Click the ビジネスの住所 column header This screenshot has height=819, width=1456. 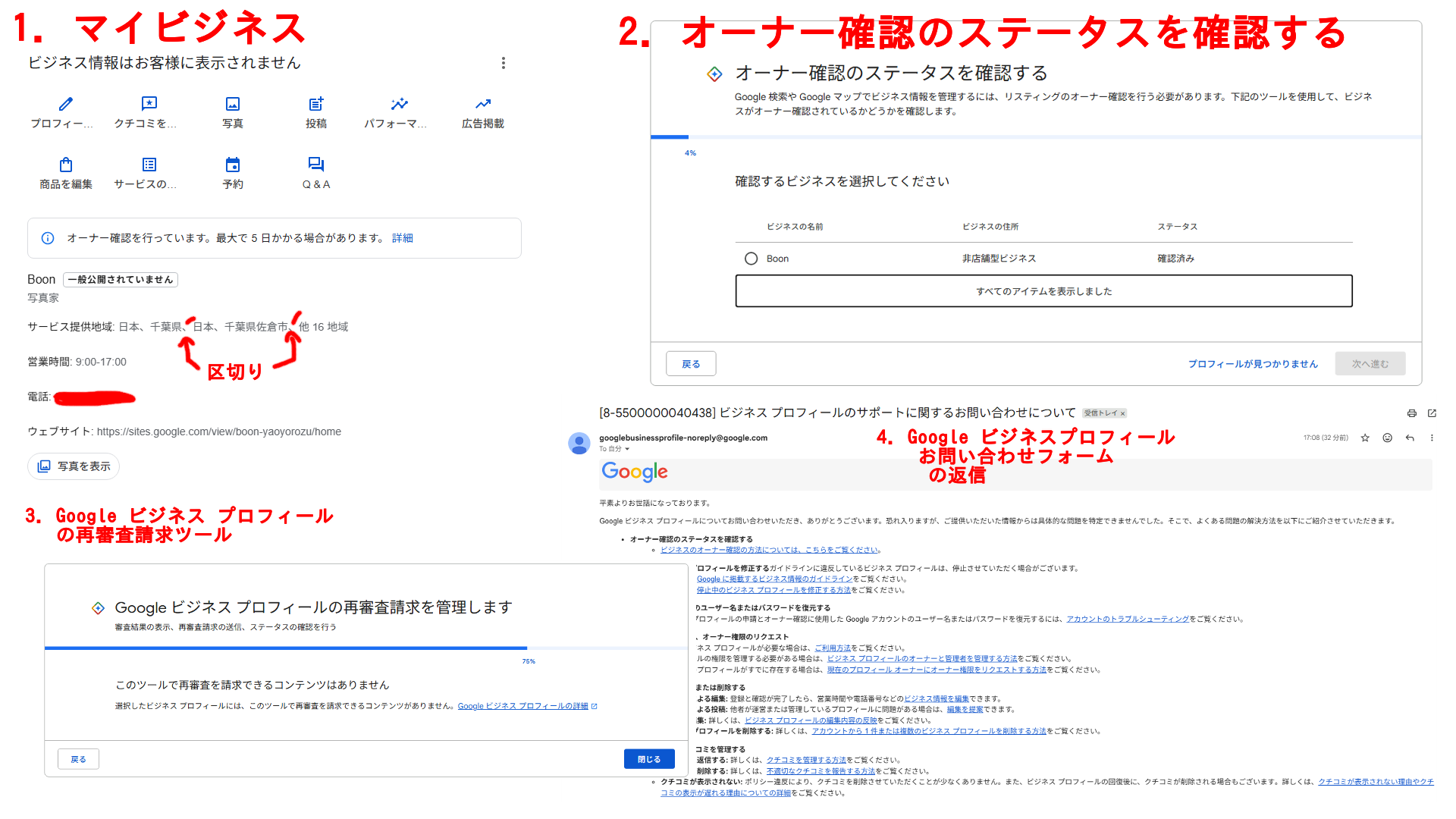tap(990, 227)
